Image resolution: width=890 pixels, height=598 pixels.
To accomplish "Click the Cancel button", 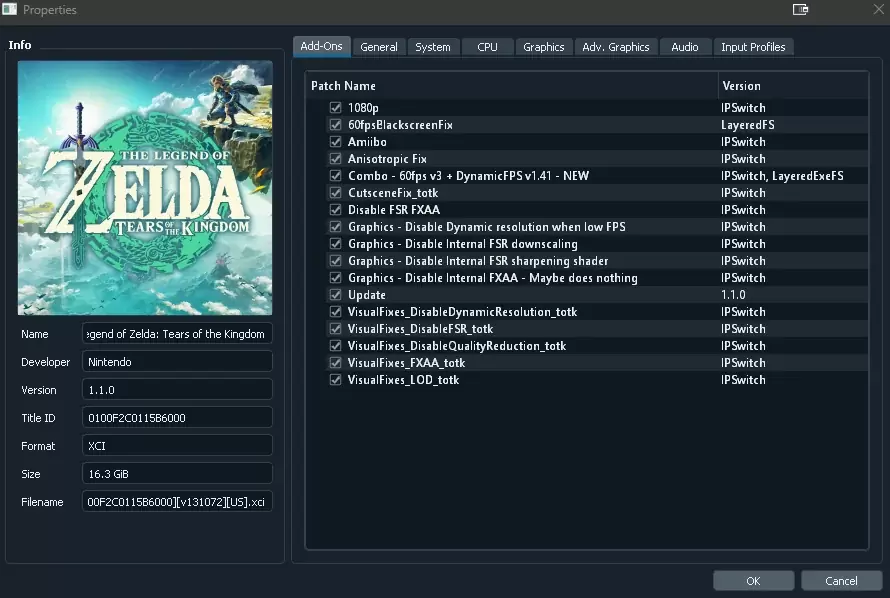I will [841, 581].
